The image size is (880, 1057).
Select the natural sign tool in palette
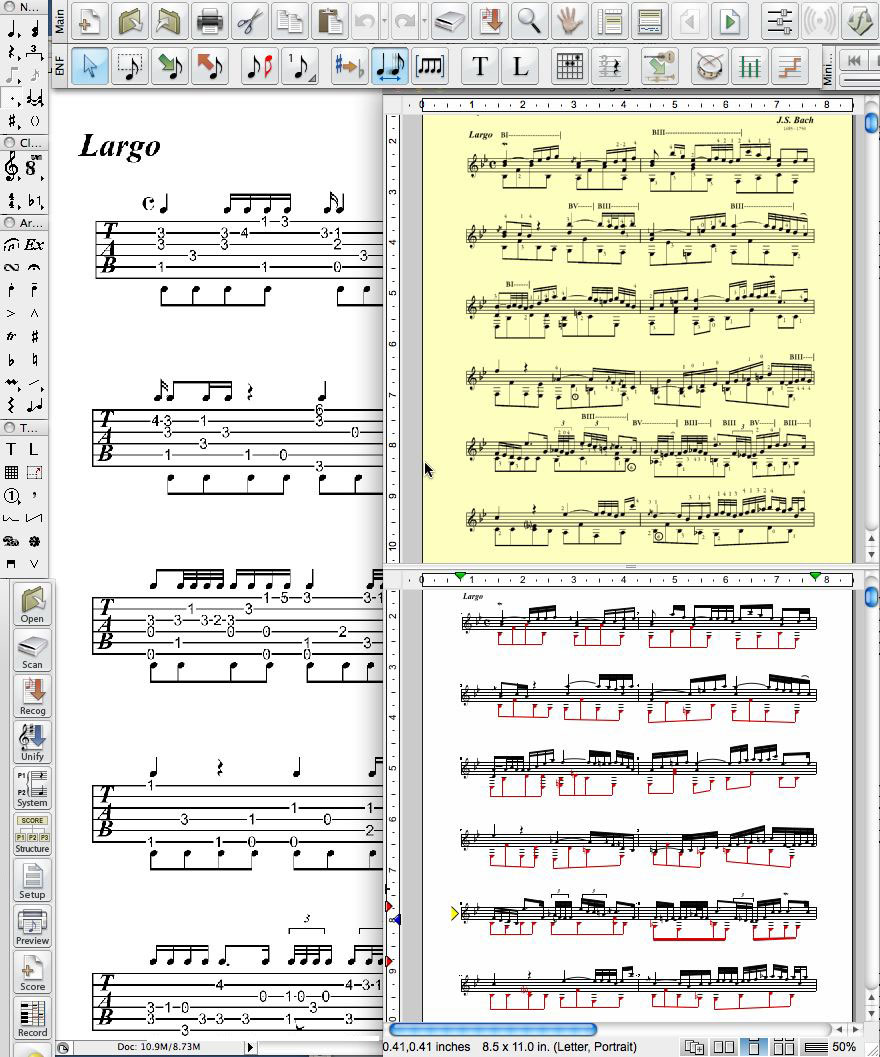point(34,359)
